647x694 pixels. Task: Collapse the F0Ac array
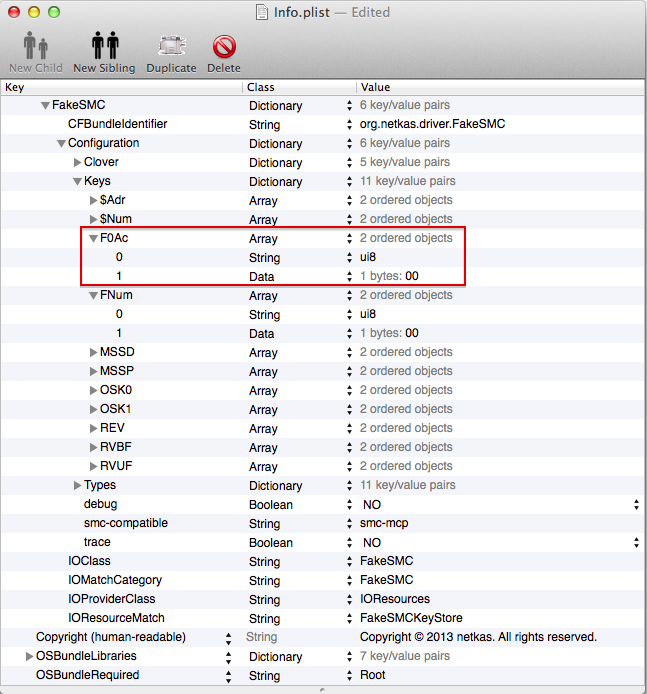point(93,238)
